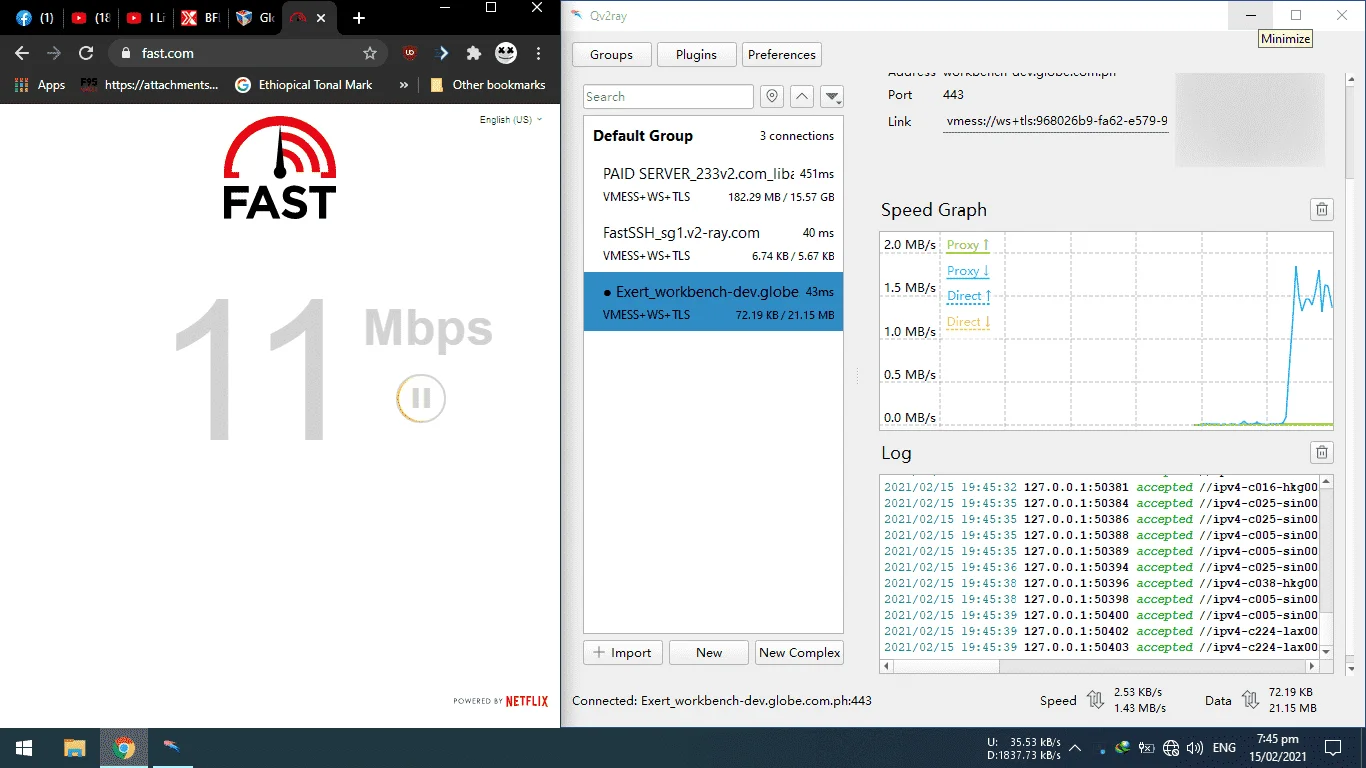Screen dimensions: 1366x768
Task: Expand the hidden bookmarks overflow chevron
Action: [x=404, y=85]
